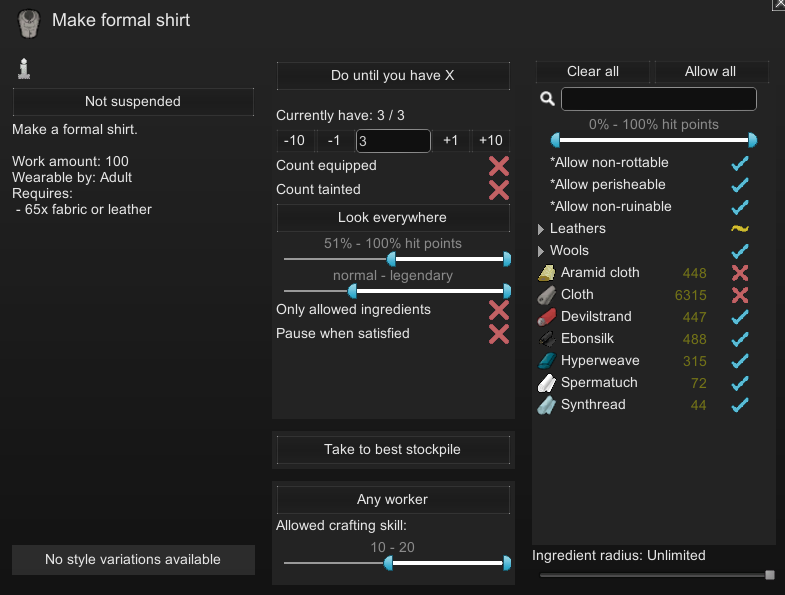Expand the Leathers category arrow
Screen dimensions: 785x595
point(541,229)
